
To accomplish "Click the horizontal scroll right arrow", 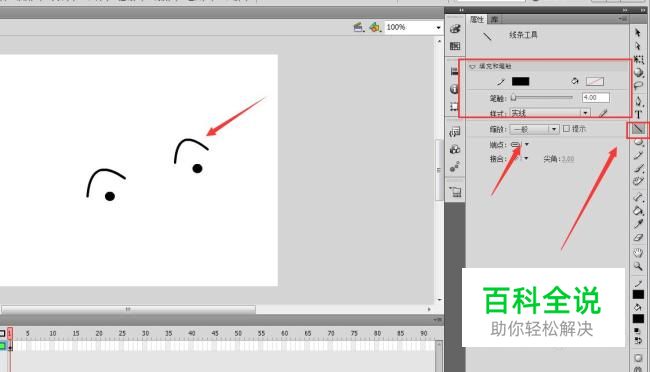I will 429,309.
